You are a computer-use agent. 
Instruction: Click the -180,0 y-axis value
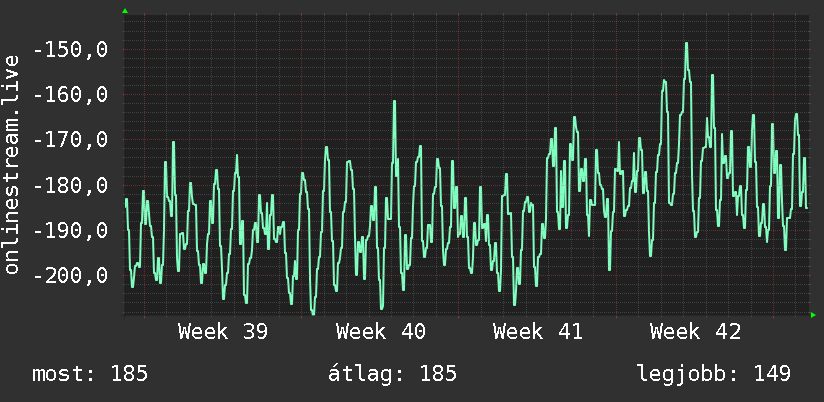pos(70,185)
